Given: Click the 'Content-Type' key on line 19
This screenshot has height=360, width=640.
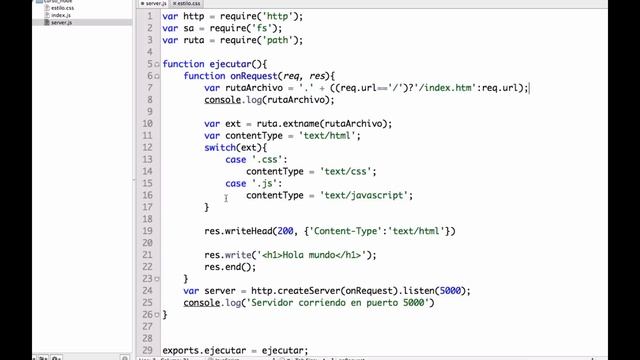Looking at the screenshot, I should 345,231.
